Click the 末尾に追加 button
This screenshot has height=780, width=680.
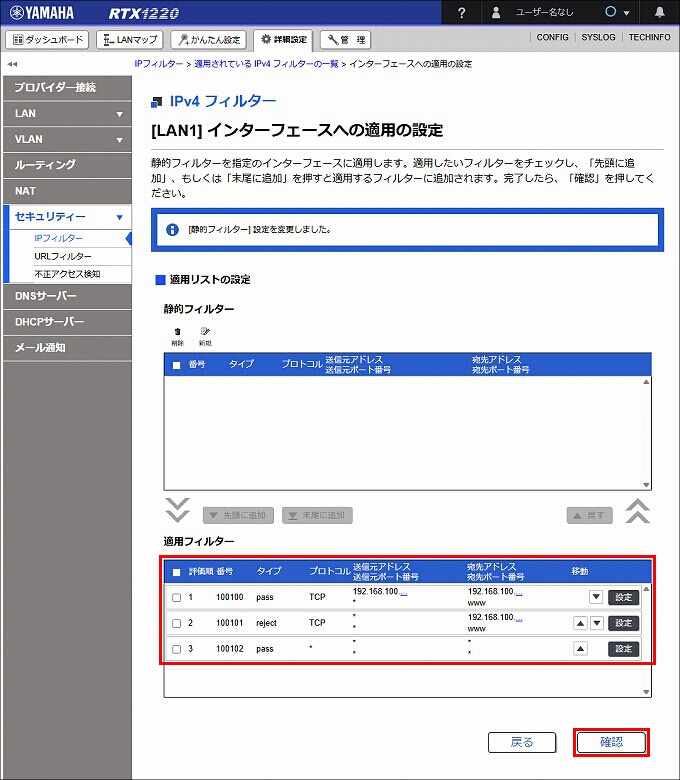pos(317,515)
